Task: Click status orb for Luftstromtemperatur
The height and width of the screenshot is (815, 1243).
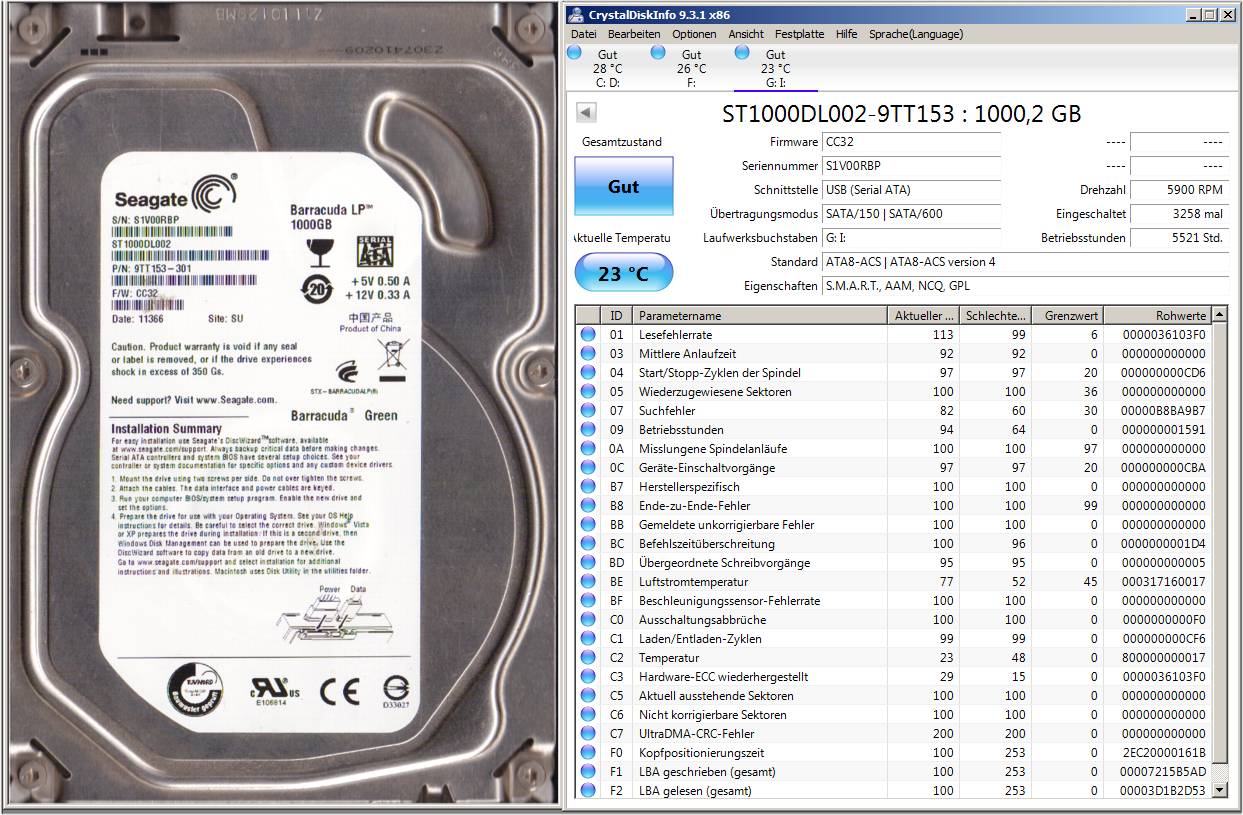Action: click(588, 581)
